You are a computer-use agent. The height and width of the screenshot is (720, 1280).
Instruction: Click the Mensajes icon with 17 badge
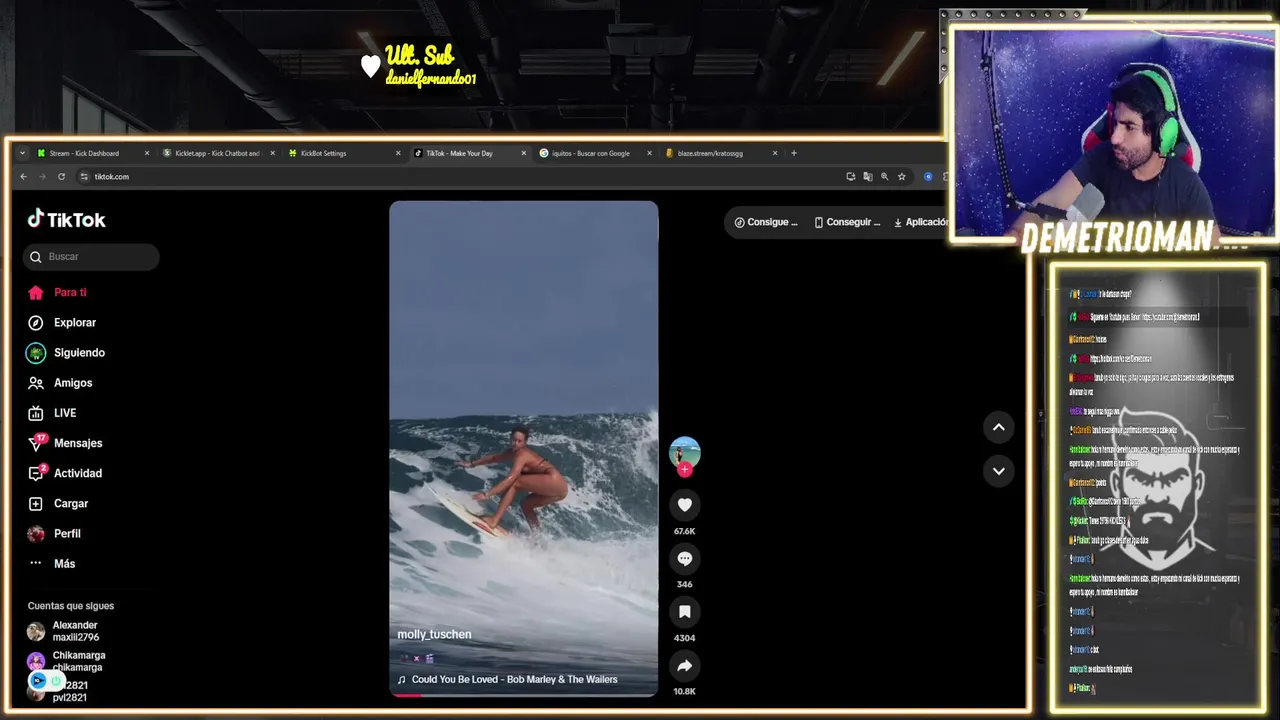(37, 442)
